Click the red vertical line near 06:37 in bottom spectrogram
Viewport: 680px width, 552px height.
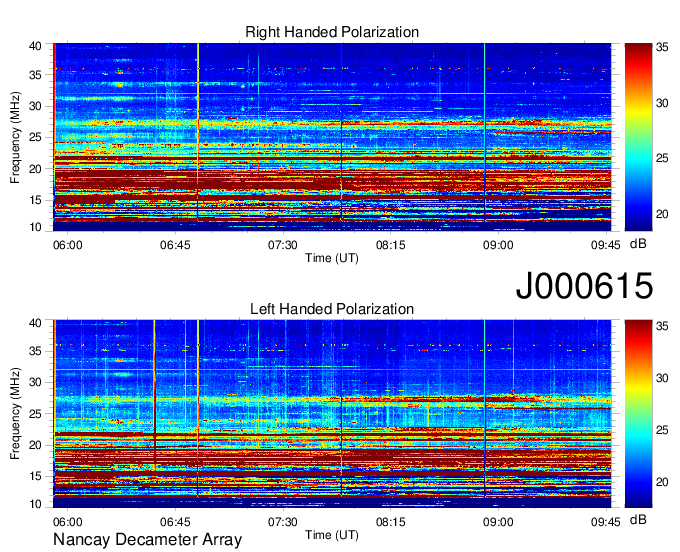point(154,395)
